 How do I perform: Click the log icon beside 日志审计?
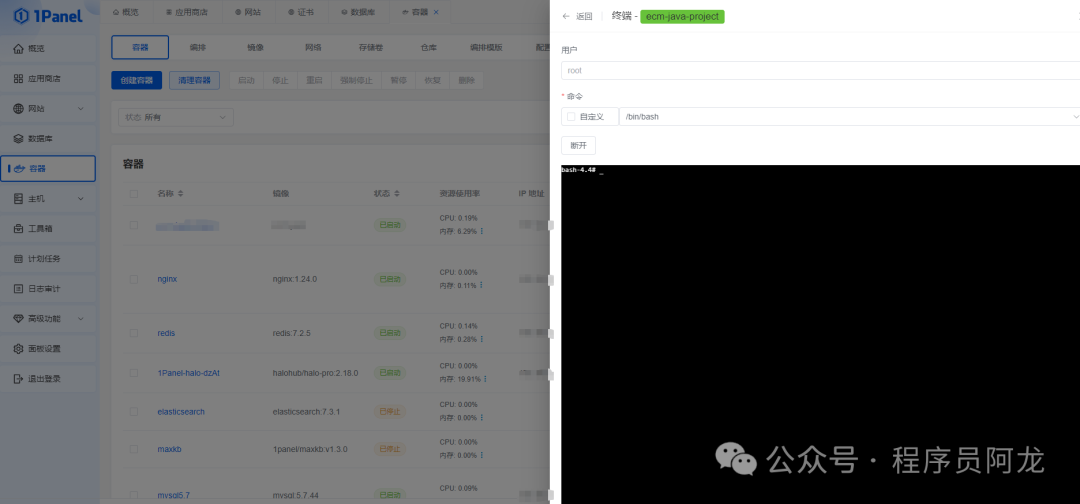coord(19,288)
